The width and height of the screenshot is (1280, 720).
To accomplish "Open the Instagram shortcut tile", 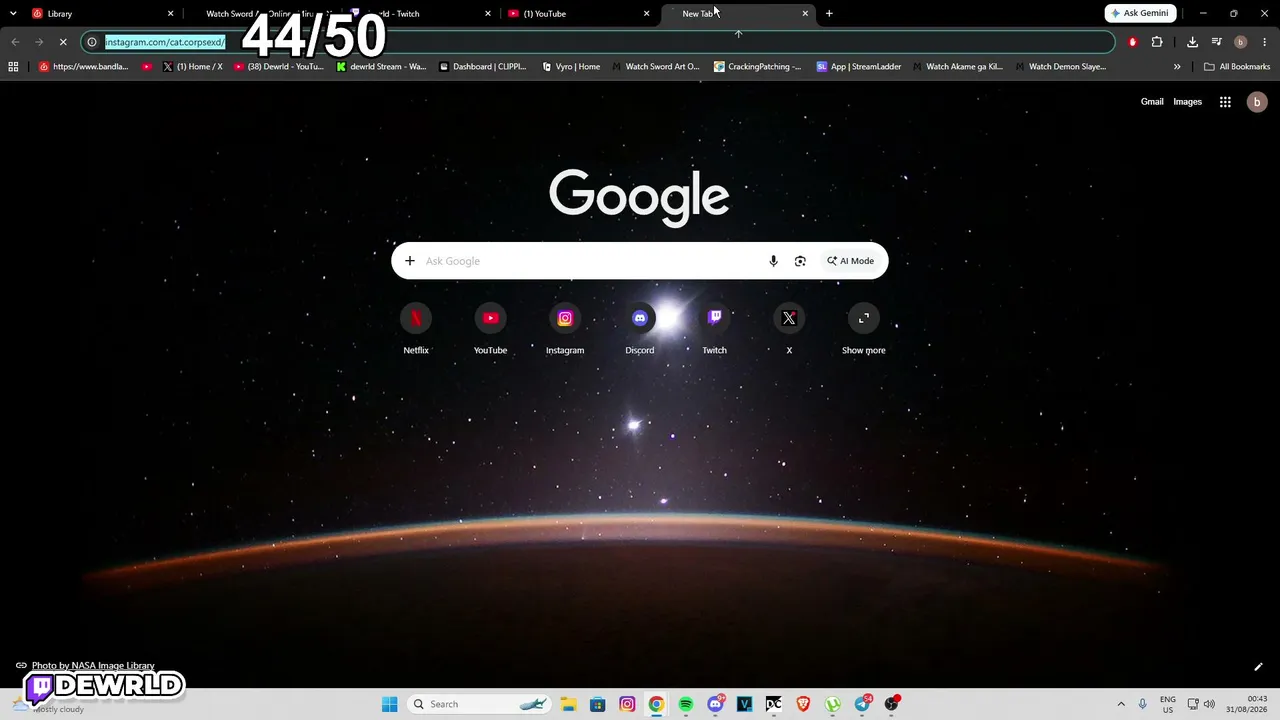I will (565, 328).
